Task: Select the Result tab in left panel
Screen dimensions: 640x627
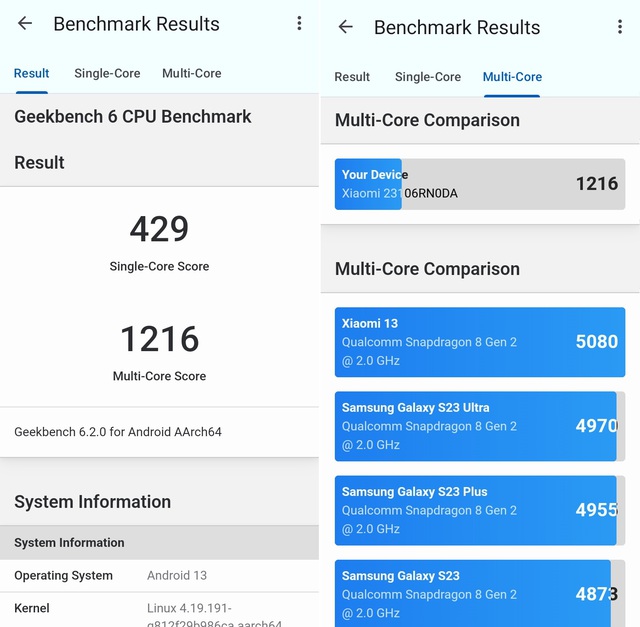Action: (x=31, y=73)
